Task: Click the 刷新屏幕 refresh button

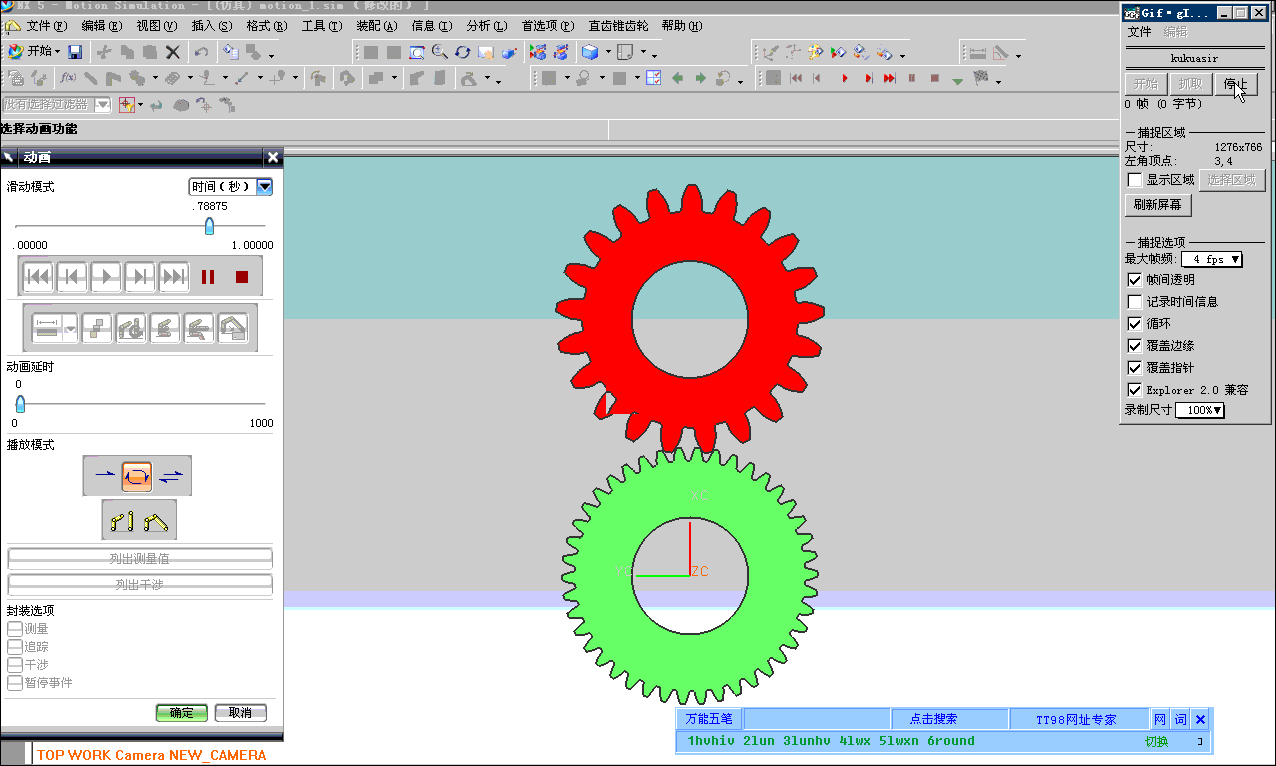Action: 1158,205
